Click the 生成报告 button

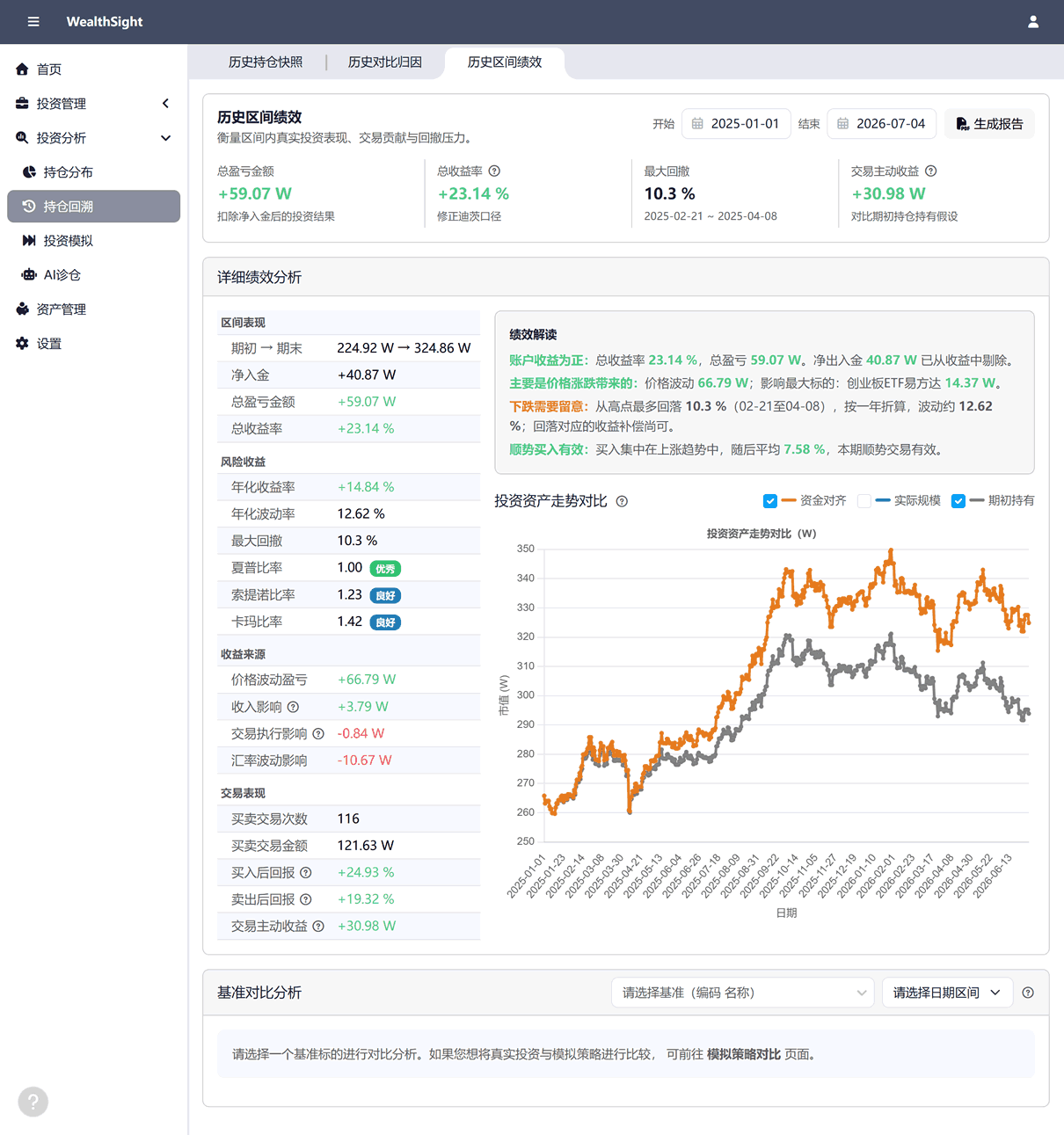click(989, 124)
